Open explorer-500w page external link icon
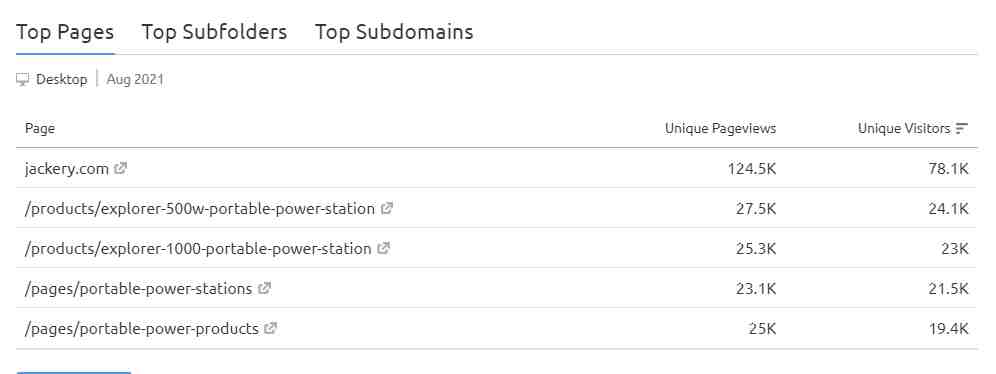 pos(387,208)
